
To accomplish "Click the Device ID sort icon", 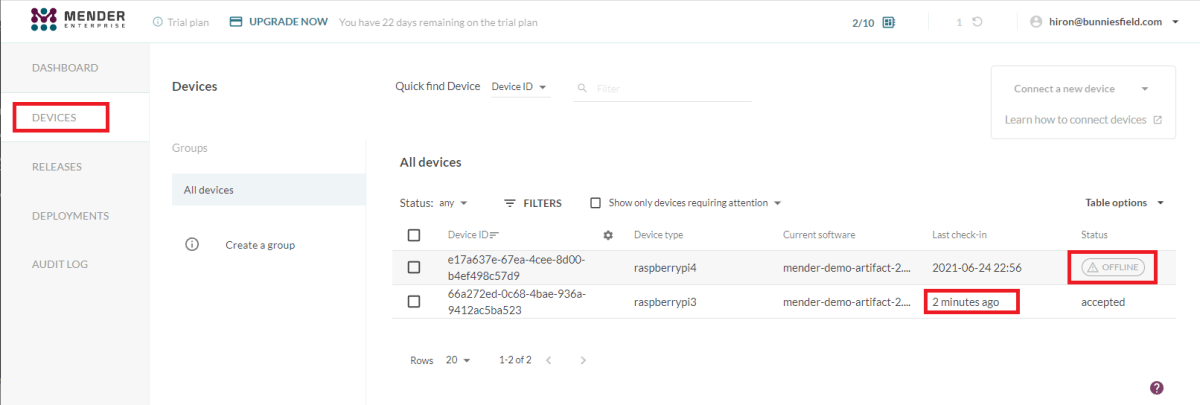I will [494, 235].
